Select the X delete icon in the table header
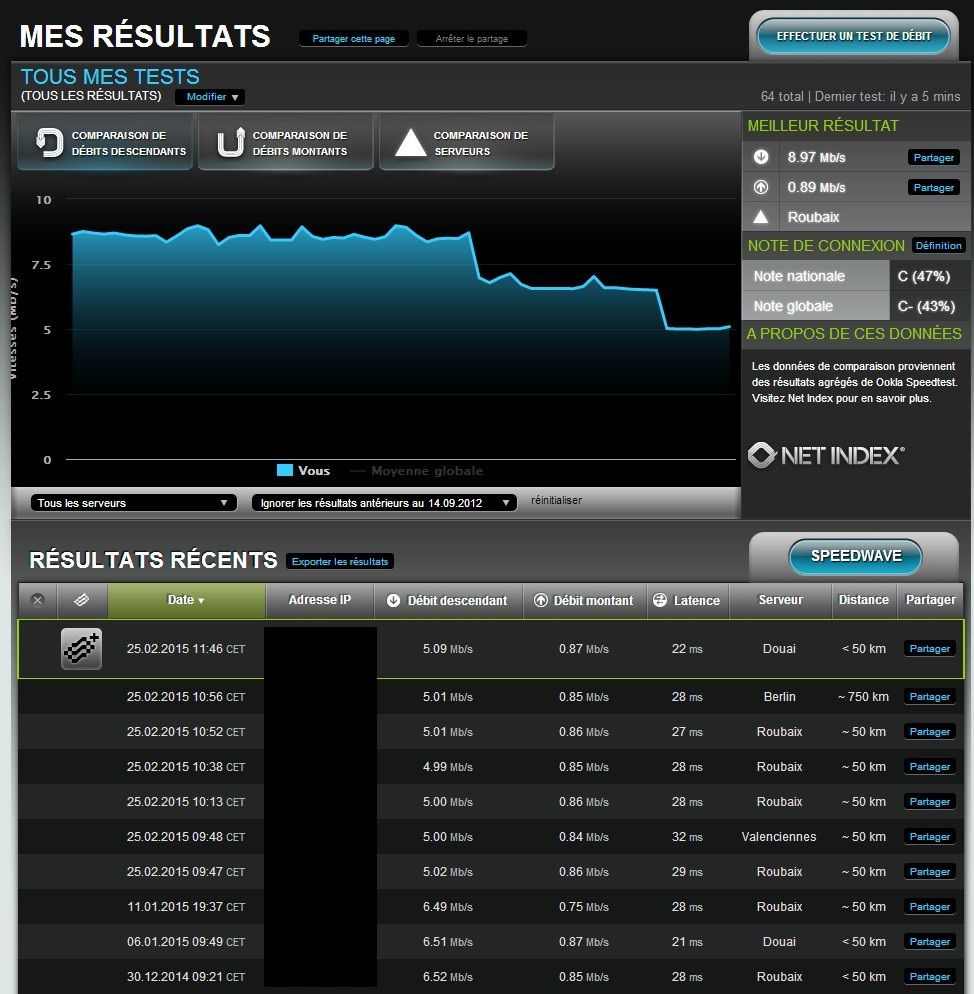The height and width of the screenshot is (994, 974). (37, 600)
